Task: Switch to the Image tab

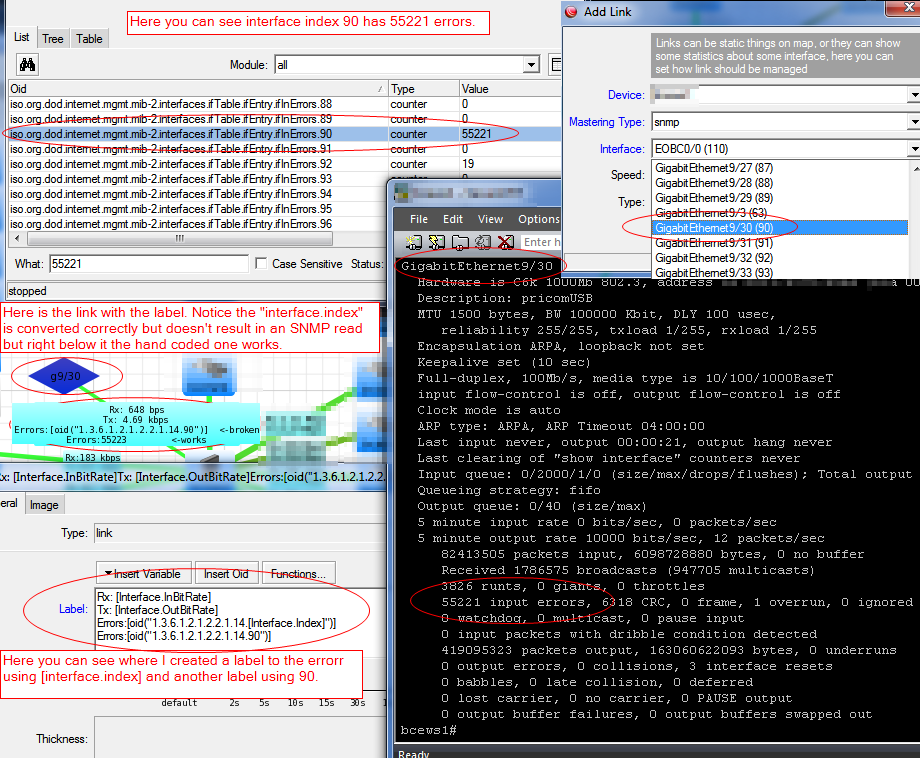Action: coord(44,505)
